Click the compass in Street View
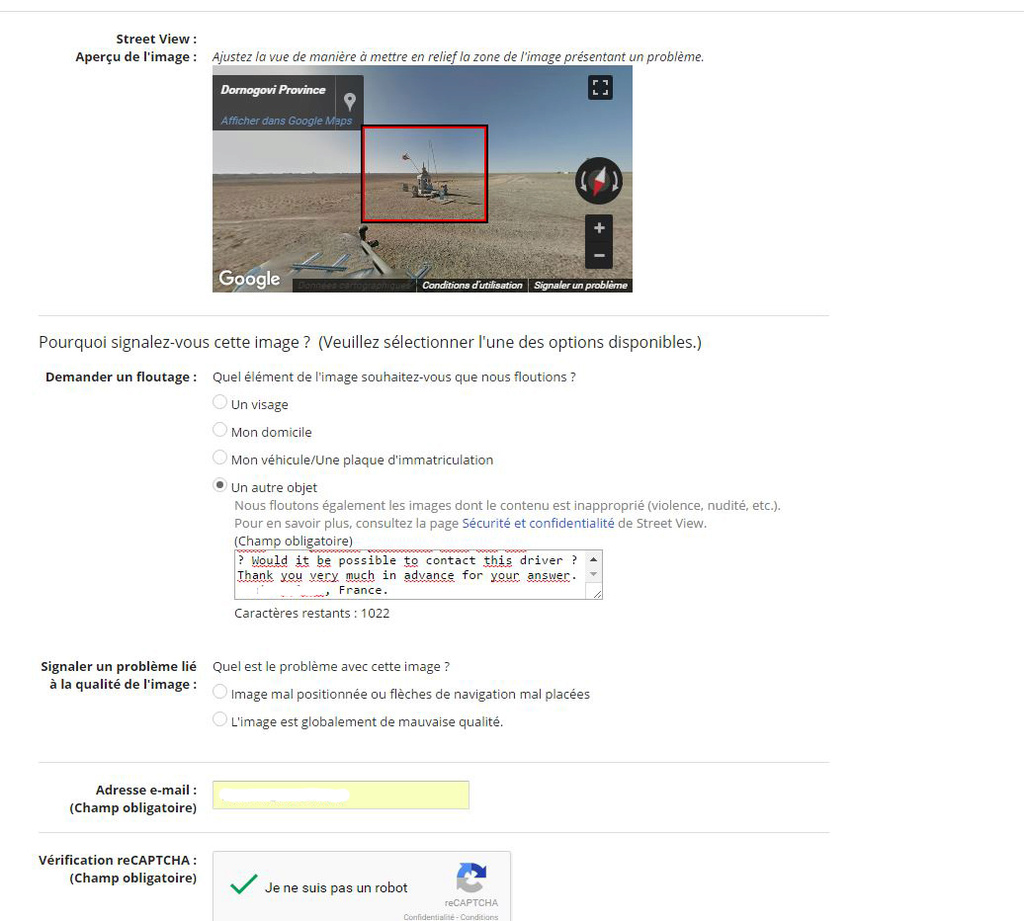This screenshot has height=921, width=1024. pos(599,181)
